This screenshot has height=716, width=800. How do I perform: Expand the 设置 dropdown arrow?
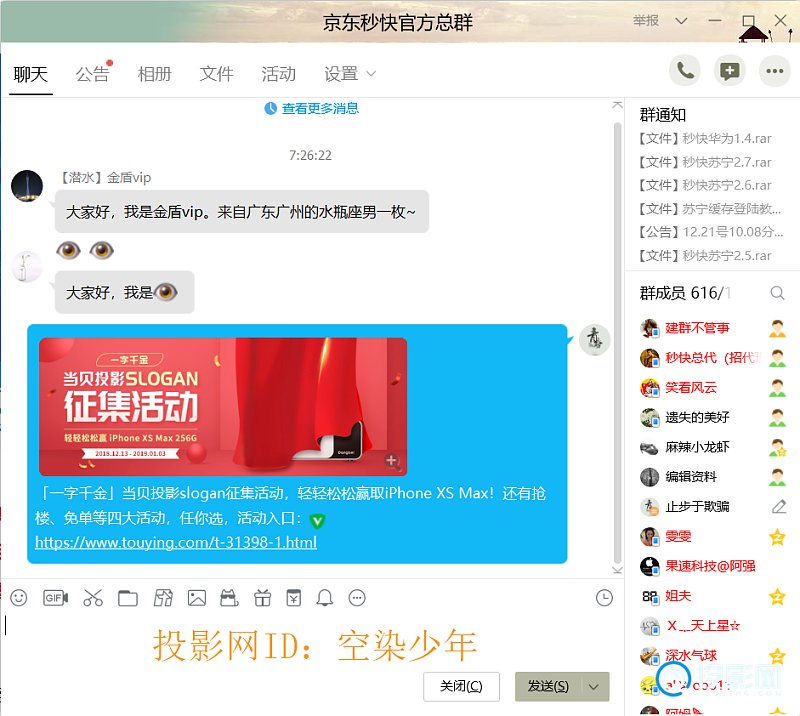pos(371,74)
